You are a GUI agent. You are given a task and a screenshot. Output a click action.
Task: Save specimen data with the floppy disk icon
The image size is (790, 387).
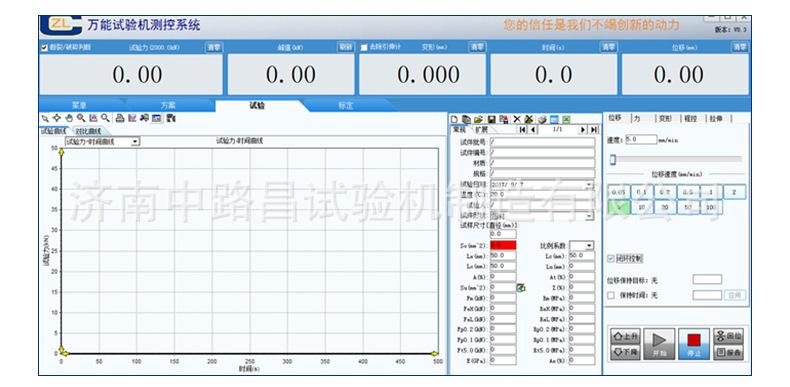click(491, 119)
